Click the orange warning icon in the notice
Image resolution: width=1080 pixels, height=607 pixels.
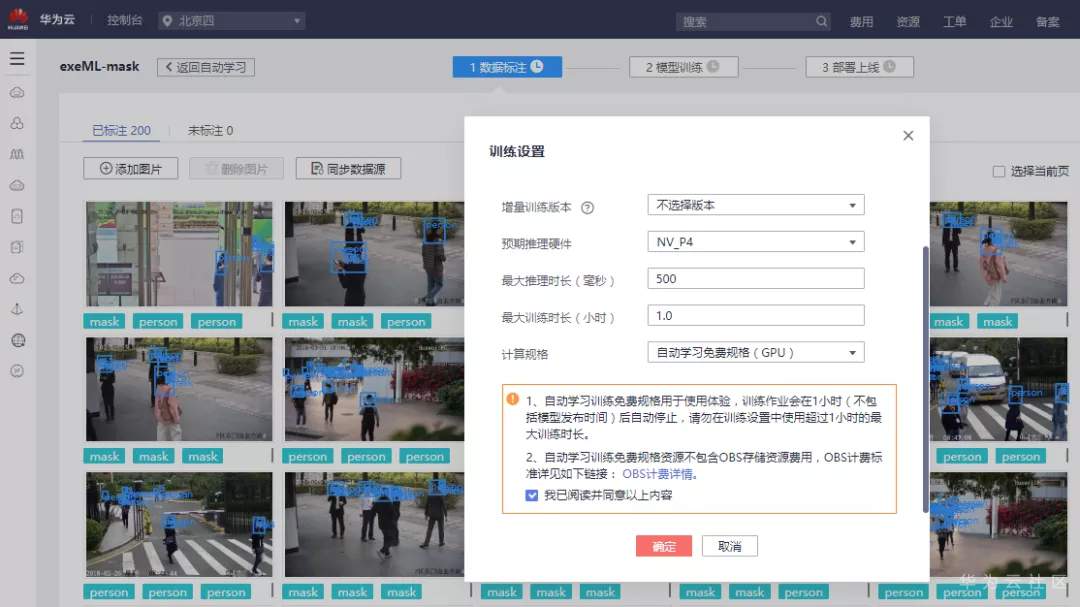(512, 399)
